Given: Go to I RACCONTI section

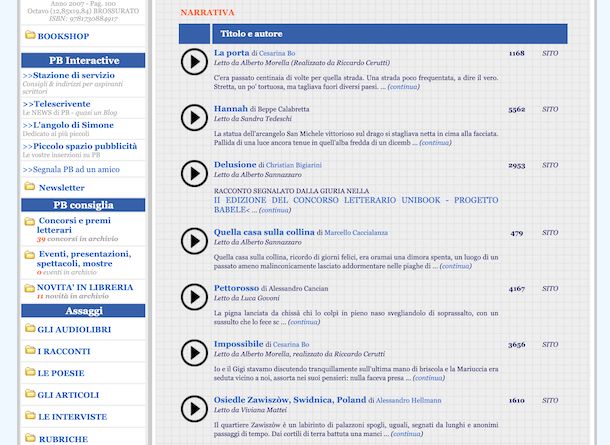Looking at the screenshot, I should tap(64, 351).
